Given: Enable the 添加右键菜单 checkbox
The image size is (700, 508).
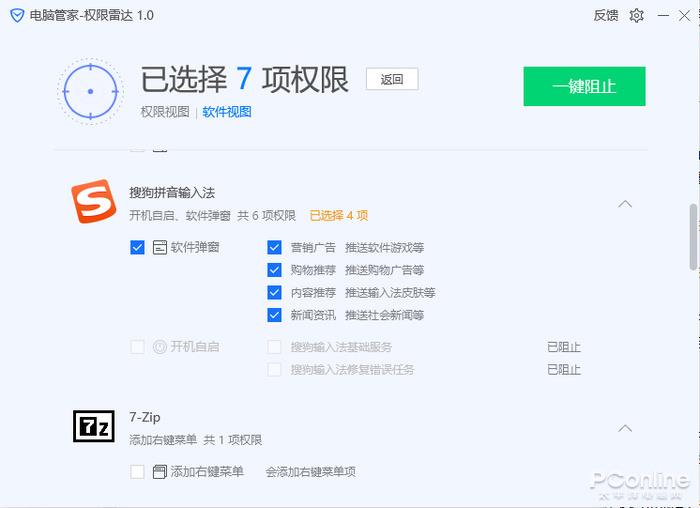Looking at the screenshot, I should 138,472.
